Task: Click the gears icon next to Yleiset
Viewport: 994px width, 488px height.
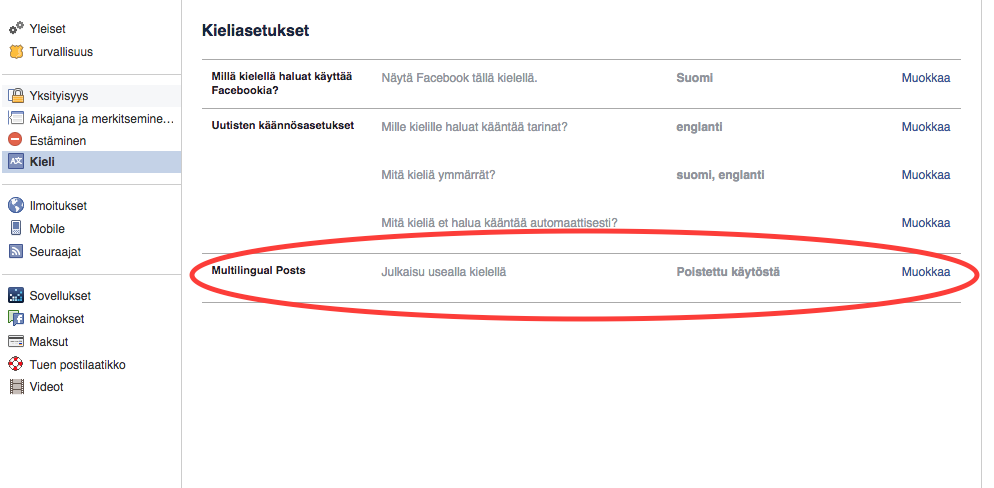Action: [16, 29]
